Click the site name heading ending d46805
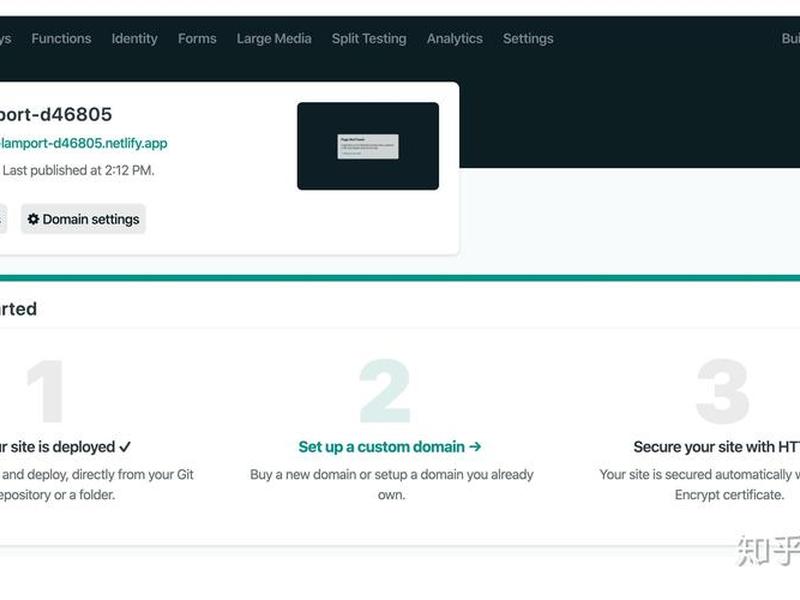Viewport: 800px width, 600px height. [56, 115]
